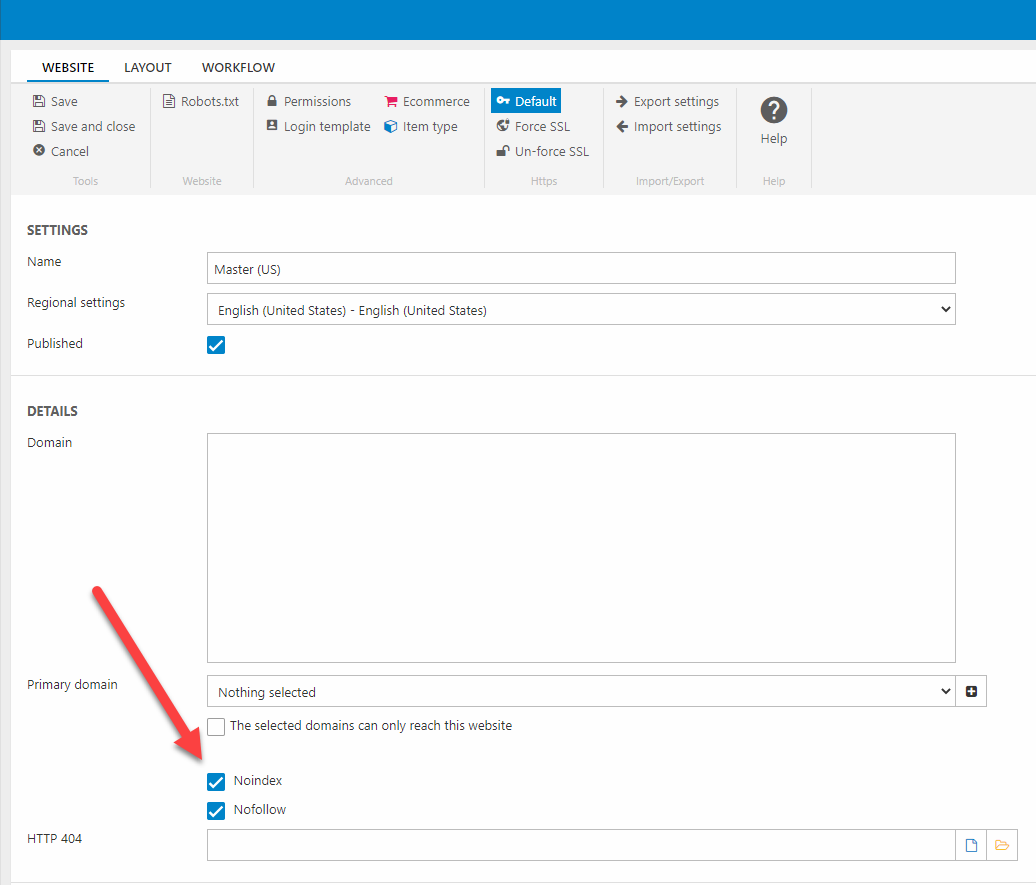Open Permissions with the lock icon
Screen dimensions: 1036x885
309,101
